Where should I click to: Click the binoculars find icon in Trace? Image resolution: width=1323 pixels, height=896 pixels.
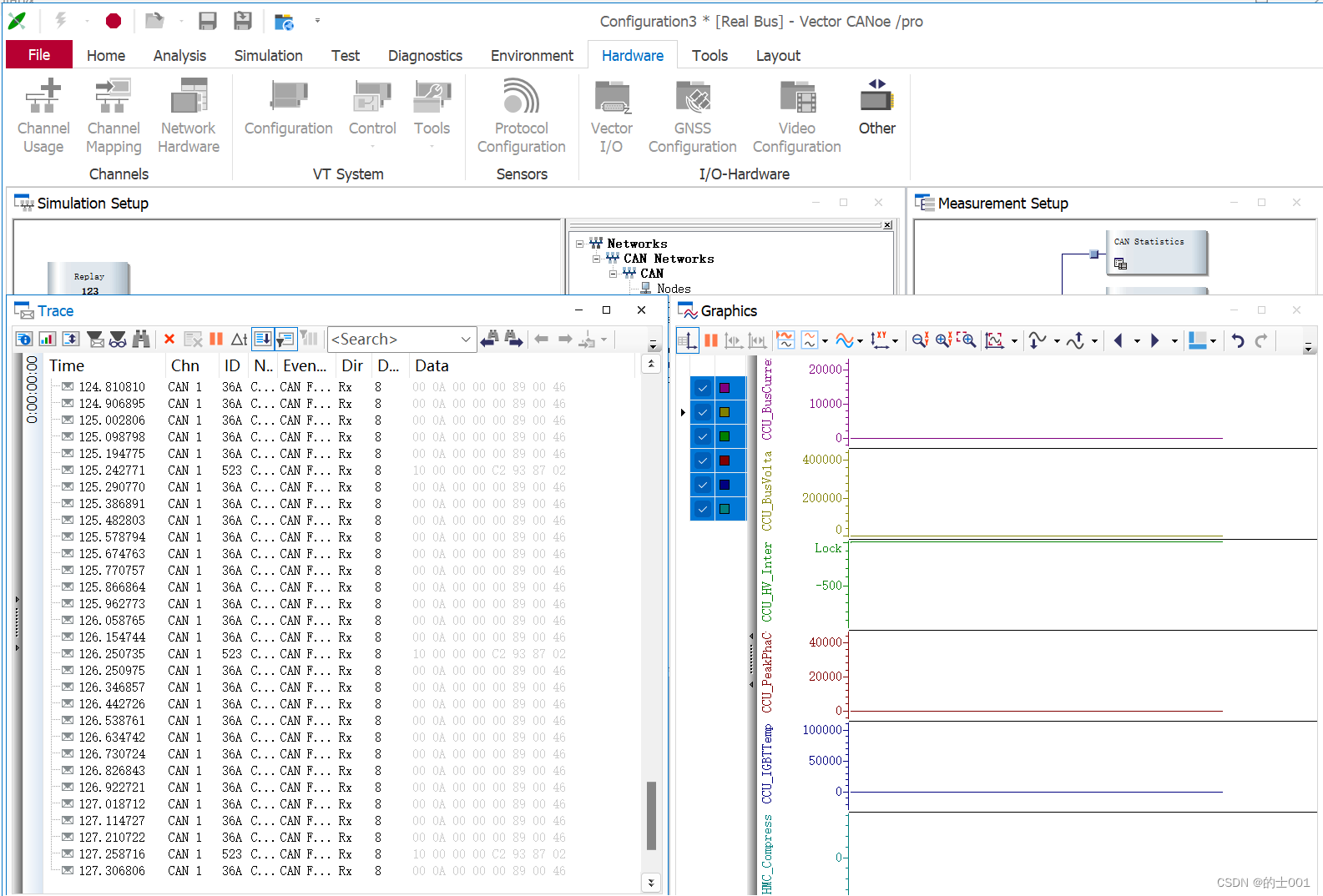[141, 339]
